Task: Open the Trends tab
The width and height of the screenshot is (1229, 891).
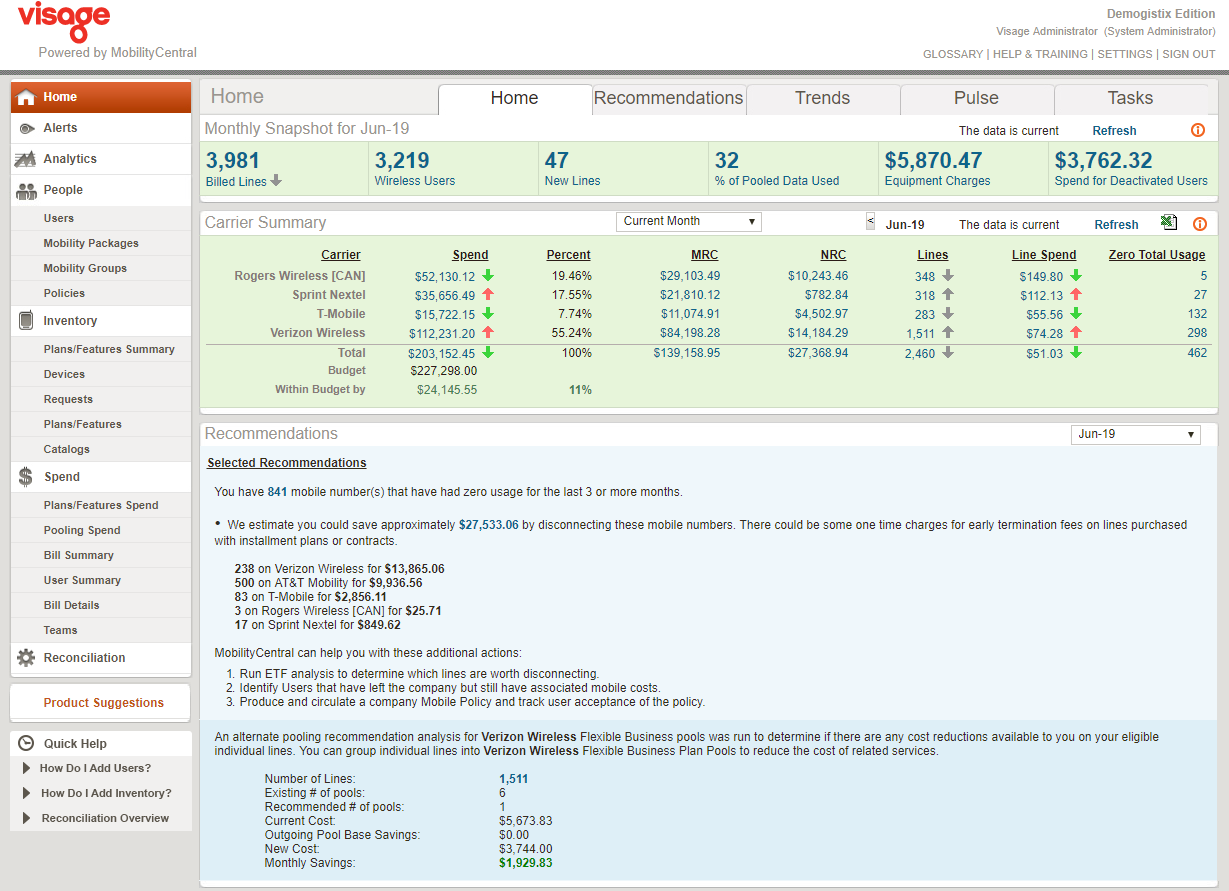Action: coord(822,98)
